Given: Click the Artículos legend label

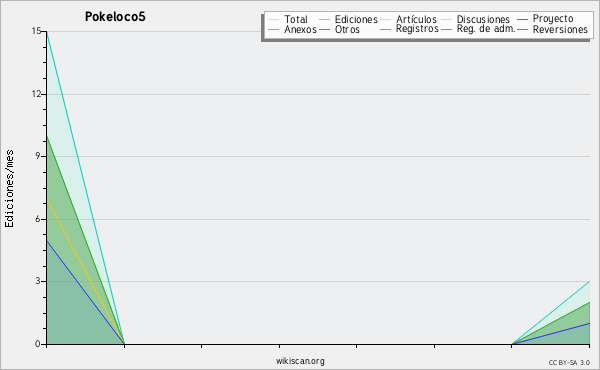Looking at the screenshot, I should (416, 19).
